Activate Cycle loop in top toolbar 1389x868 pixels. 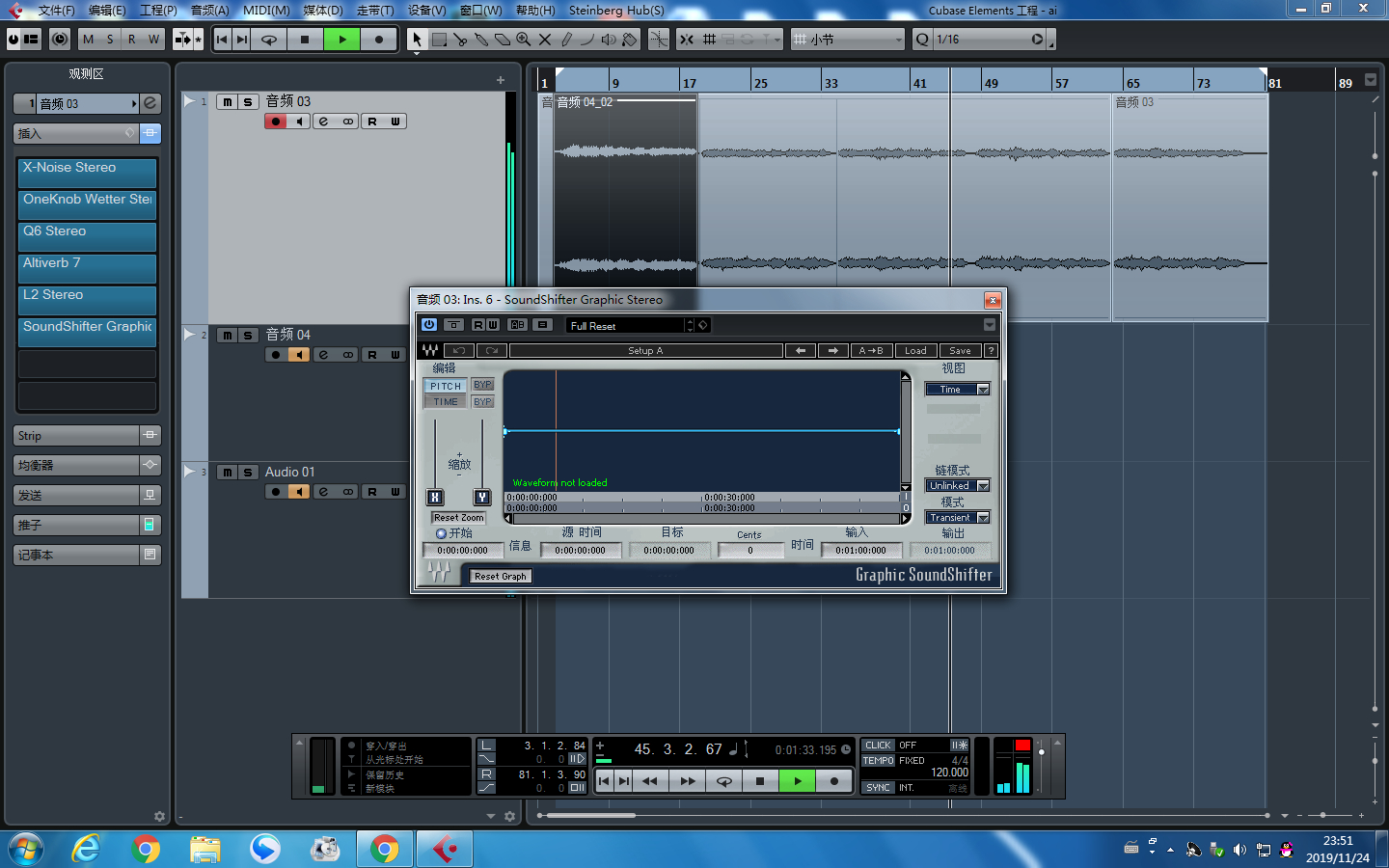coord(269,40)
